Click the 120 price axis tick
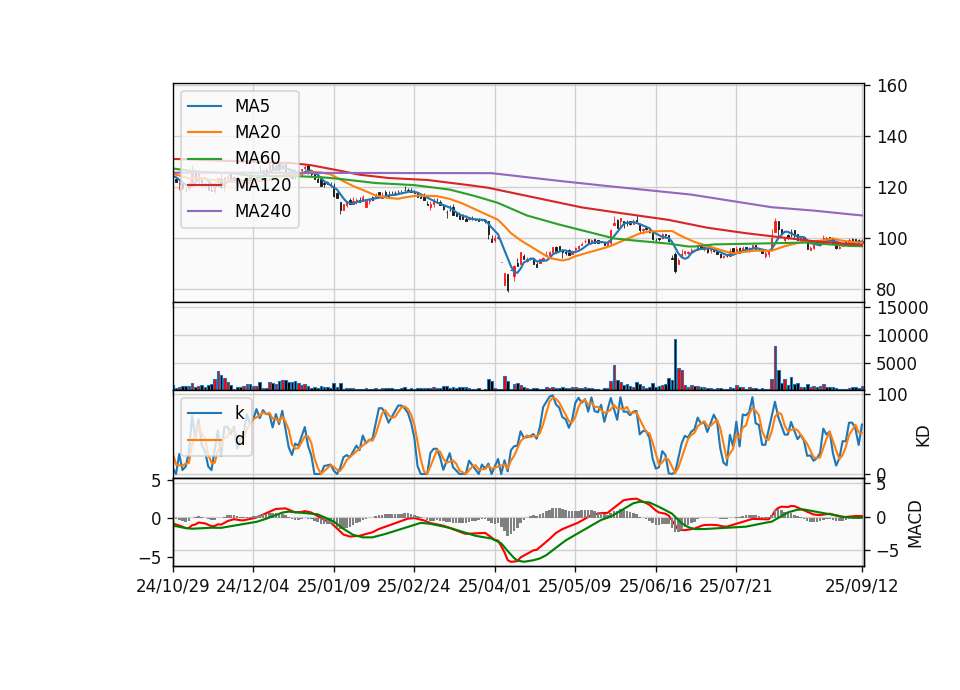Viewport: 960px width, 690px height. point(892,188)
